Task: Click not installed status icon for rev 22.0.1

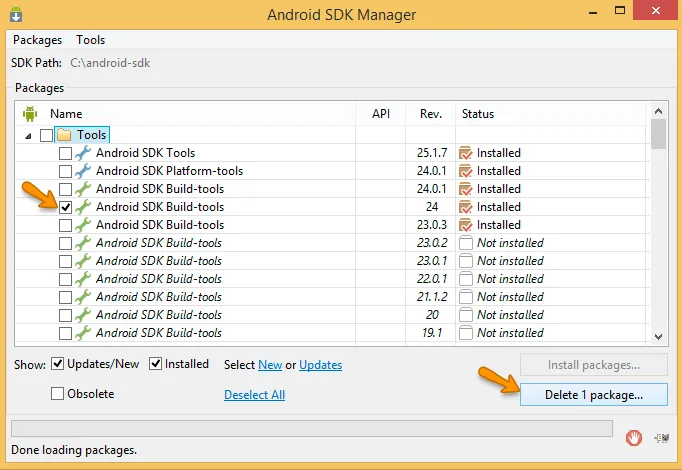Action: [465, 279]
